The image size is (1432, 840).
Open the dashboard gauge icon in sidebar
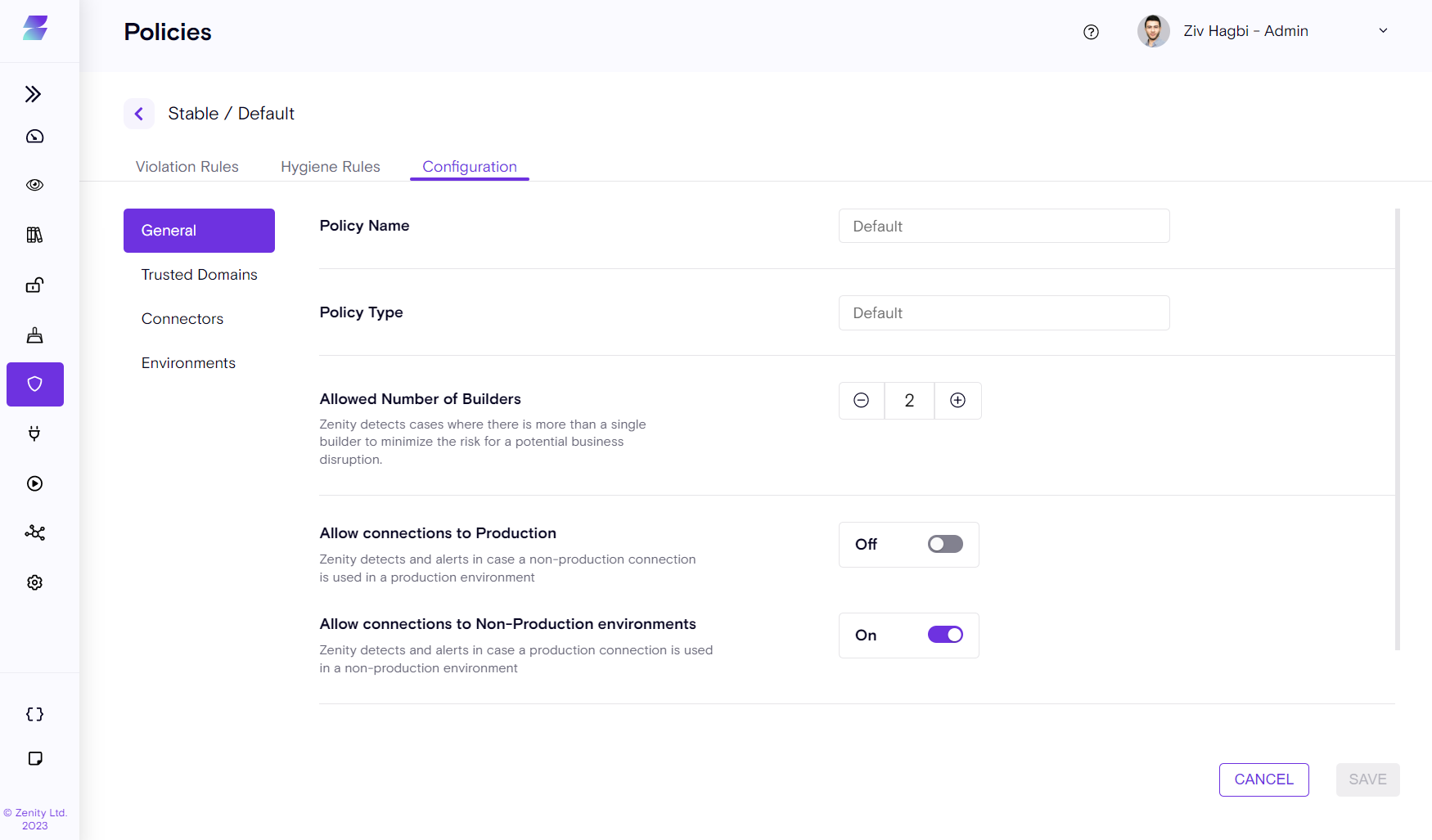(x=34, y=137)
